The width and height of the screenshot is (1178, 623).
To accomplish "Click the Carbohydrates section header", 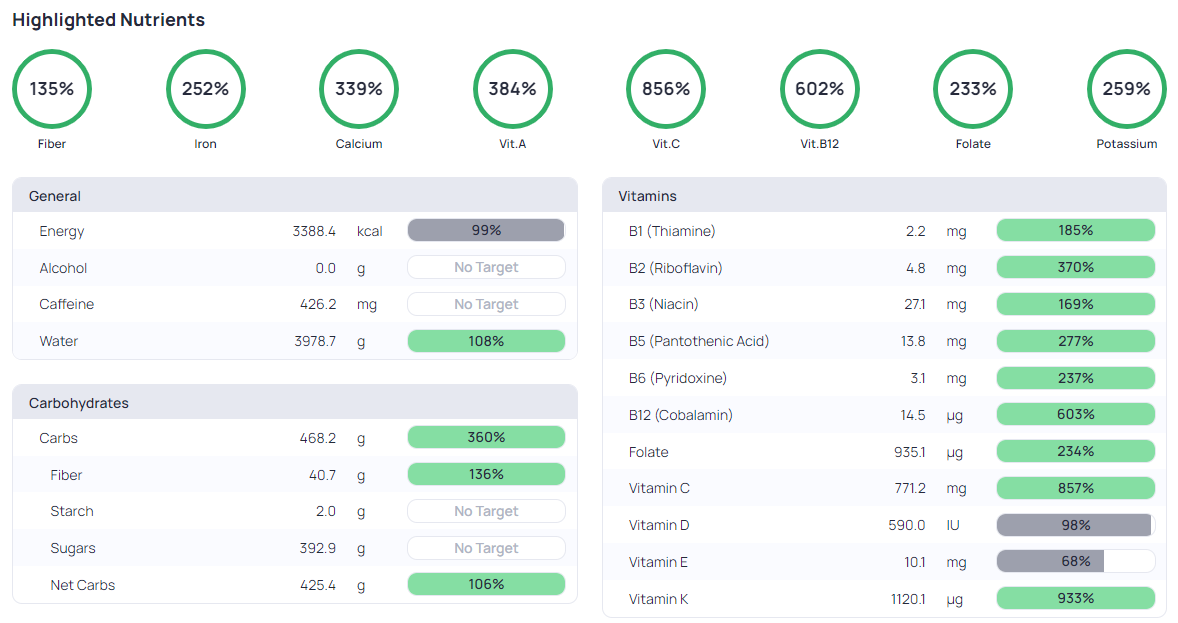I will coord(79,403).
